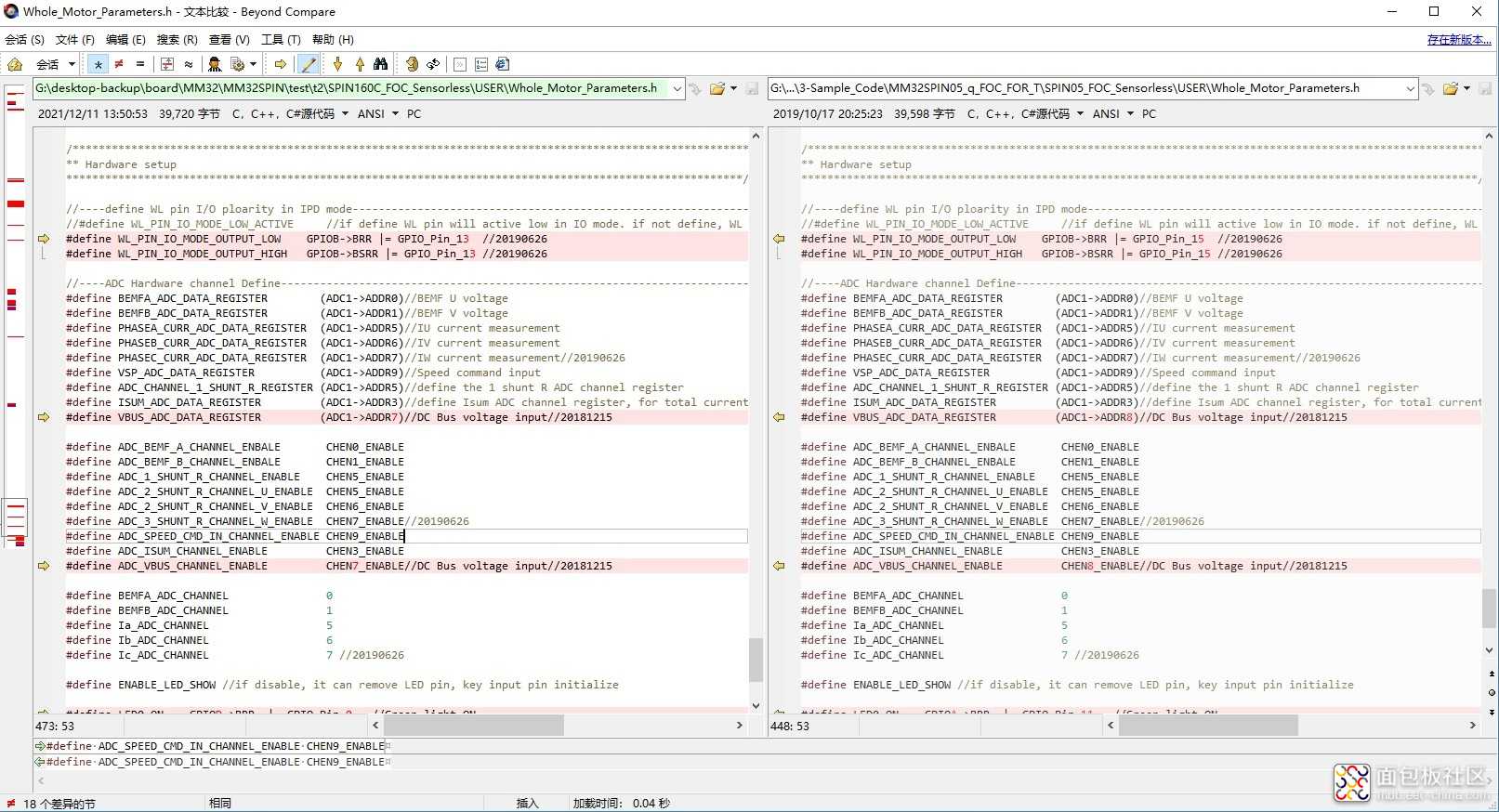Viewport: 1499px width, 812px height.
Task: Open right pane ANSI encoding dropdown
Action: tap(1113, 114)
